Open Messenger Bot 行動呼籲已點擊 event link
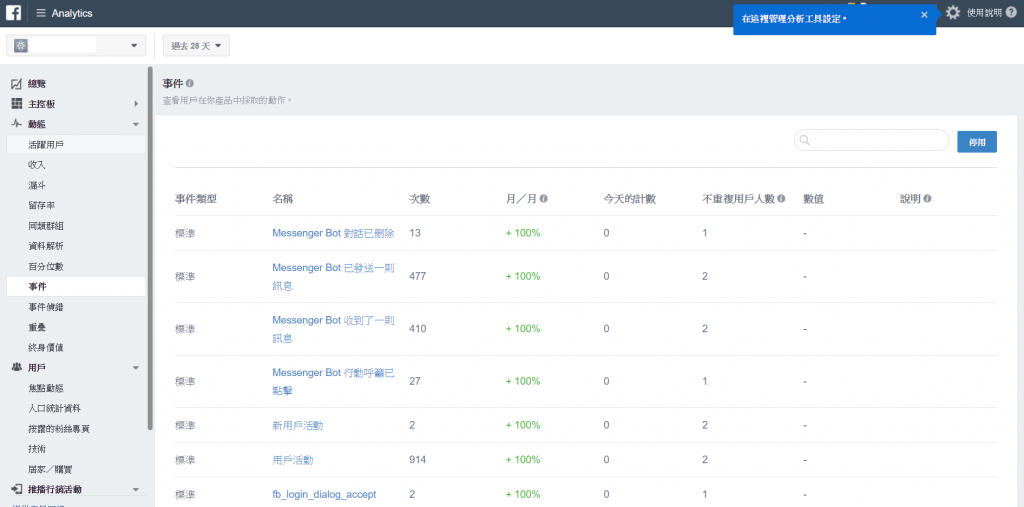Image resolution: width=1024 pixels, height=507 pixels. (333, 382)
